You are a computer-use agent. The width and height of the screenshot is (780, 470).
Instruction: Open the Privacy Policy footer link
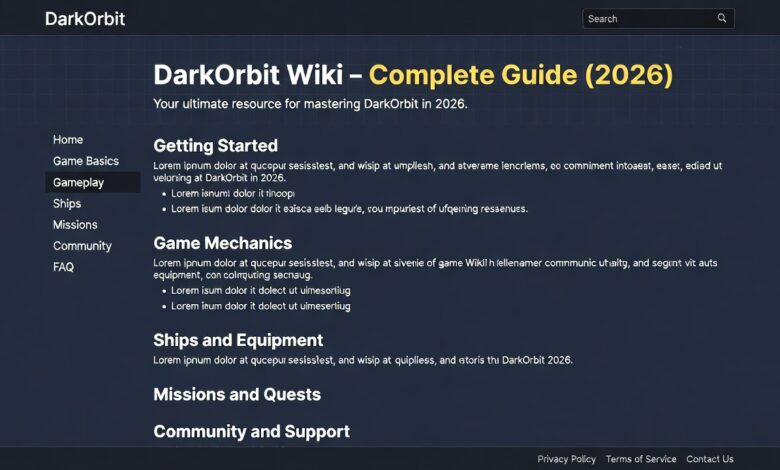pyautogui.click(x=566, y=459)
